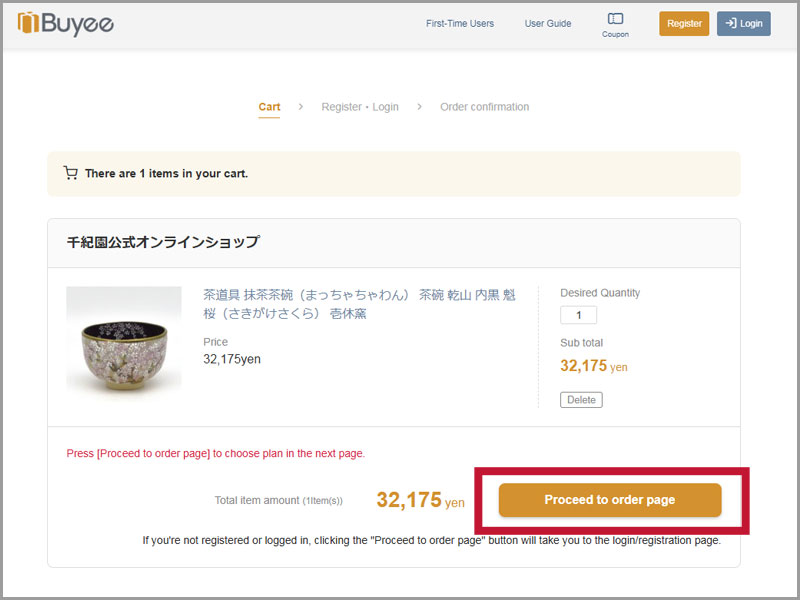The image size is (800, 600).
Task: Open First-Time Users page
Action: [x=459, y=23]
